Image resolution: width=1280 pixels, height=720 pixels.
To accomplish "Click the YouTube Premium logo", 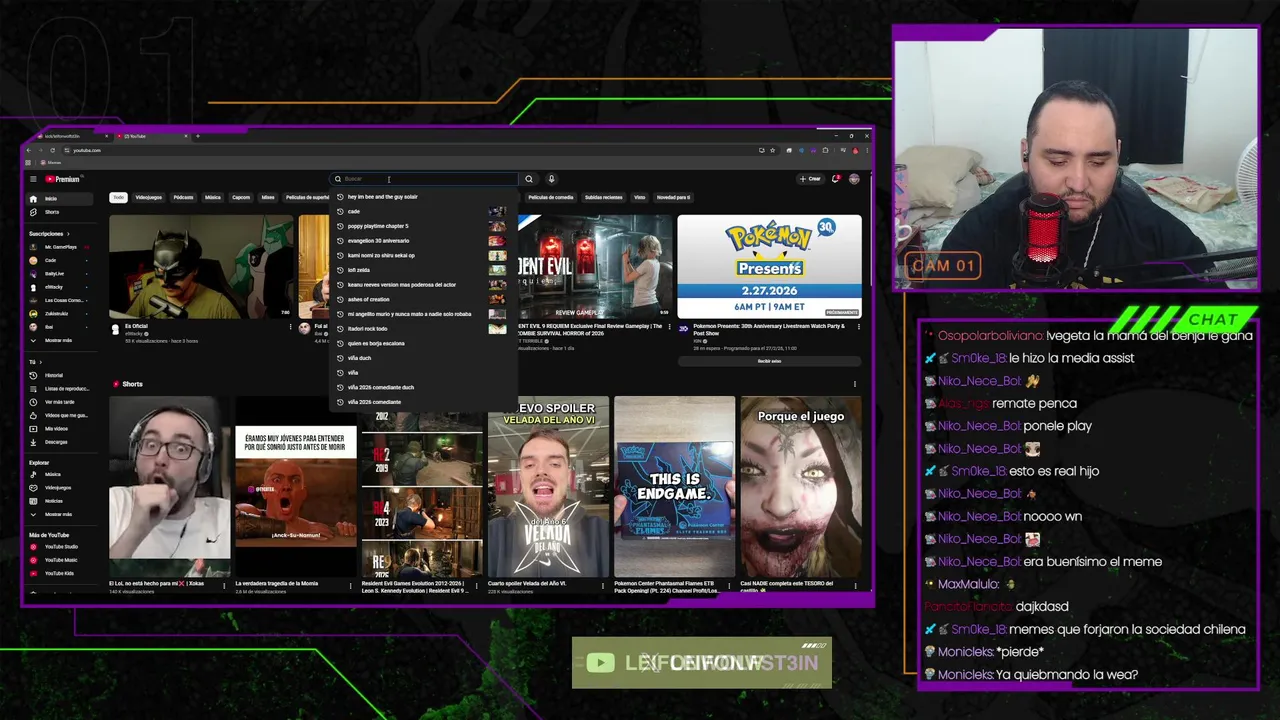I will click(62, 179).
